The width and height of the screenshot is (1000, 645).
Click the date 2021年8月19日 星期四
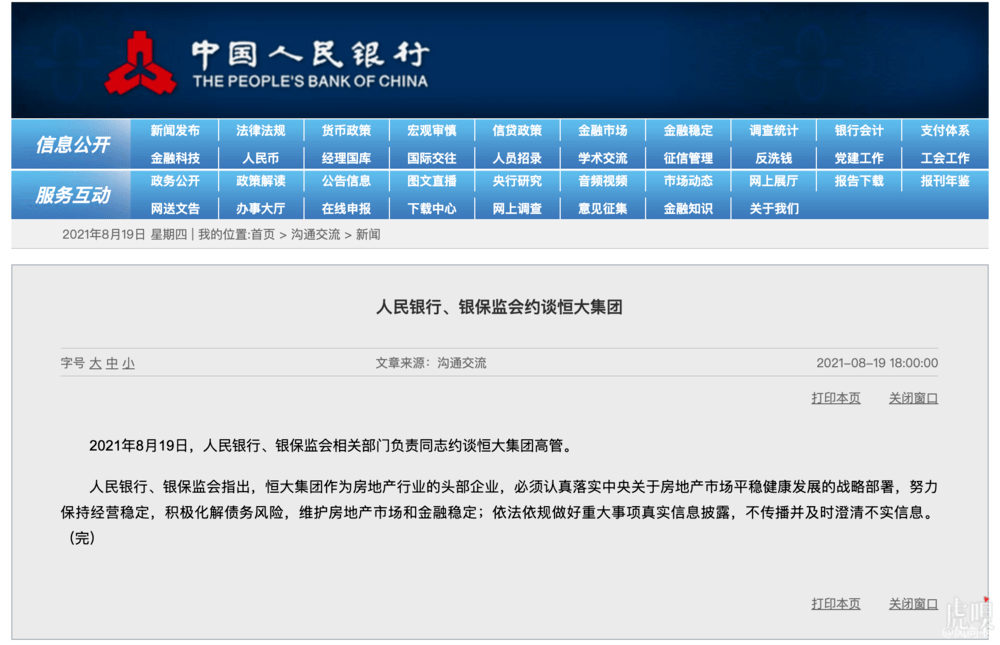(124, 235)
